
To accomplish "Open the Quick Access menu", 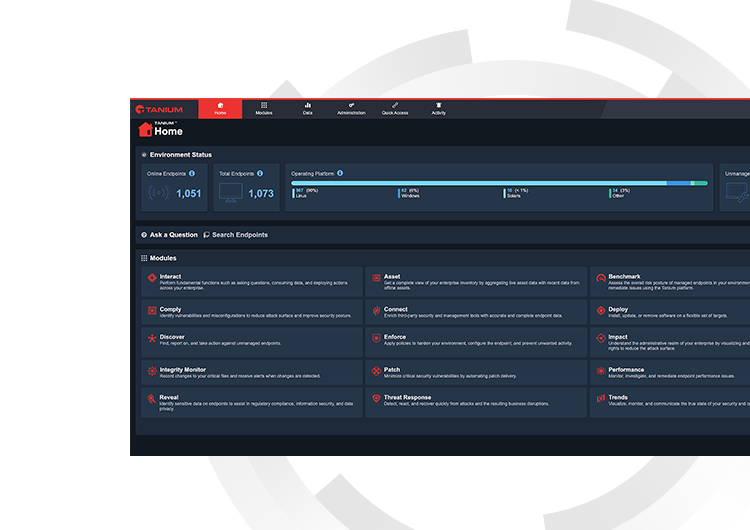I will pyautogui.click(x=395, y=109).
